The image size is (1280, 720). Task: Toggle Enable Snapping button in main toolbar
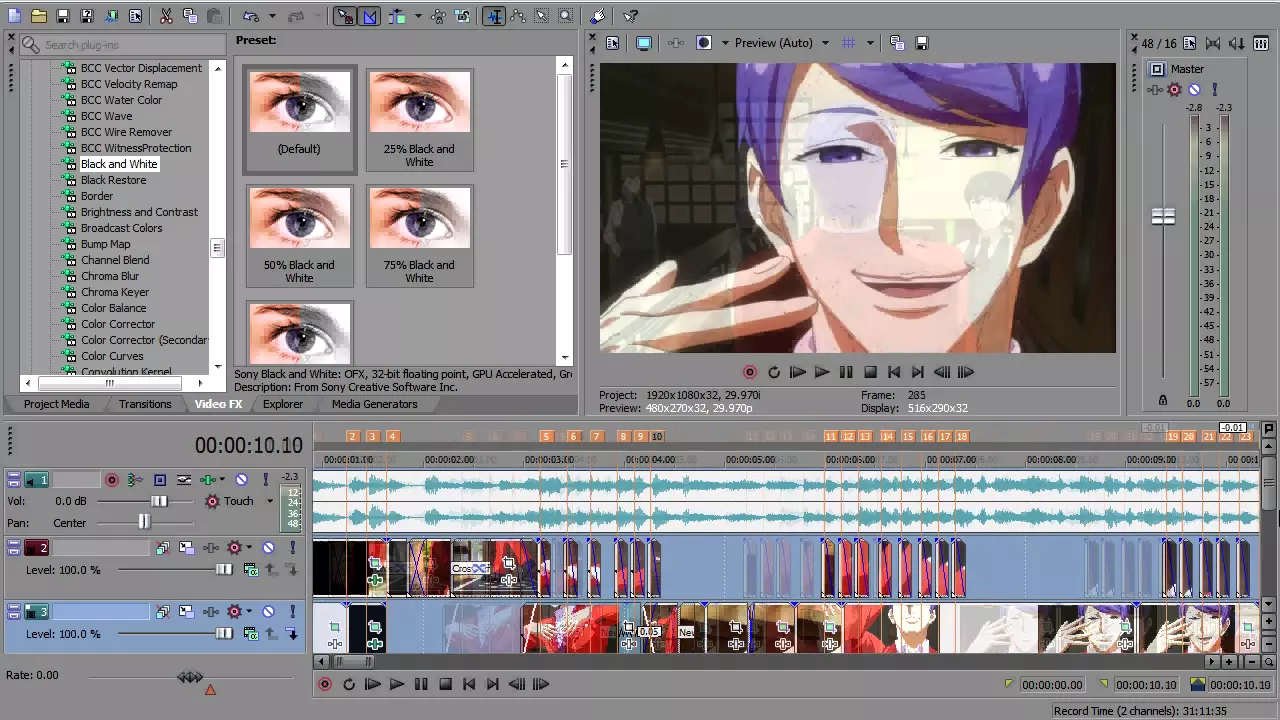pyautogui.click(x=345, y=16)
